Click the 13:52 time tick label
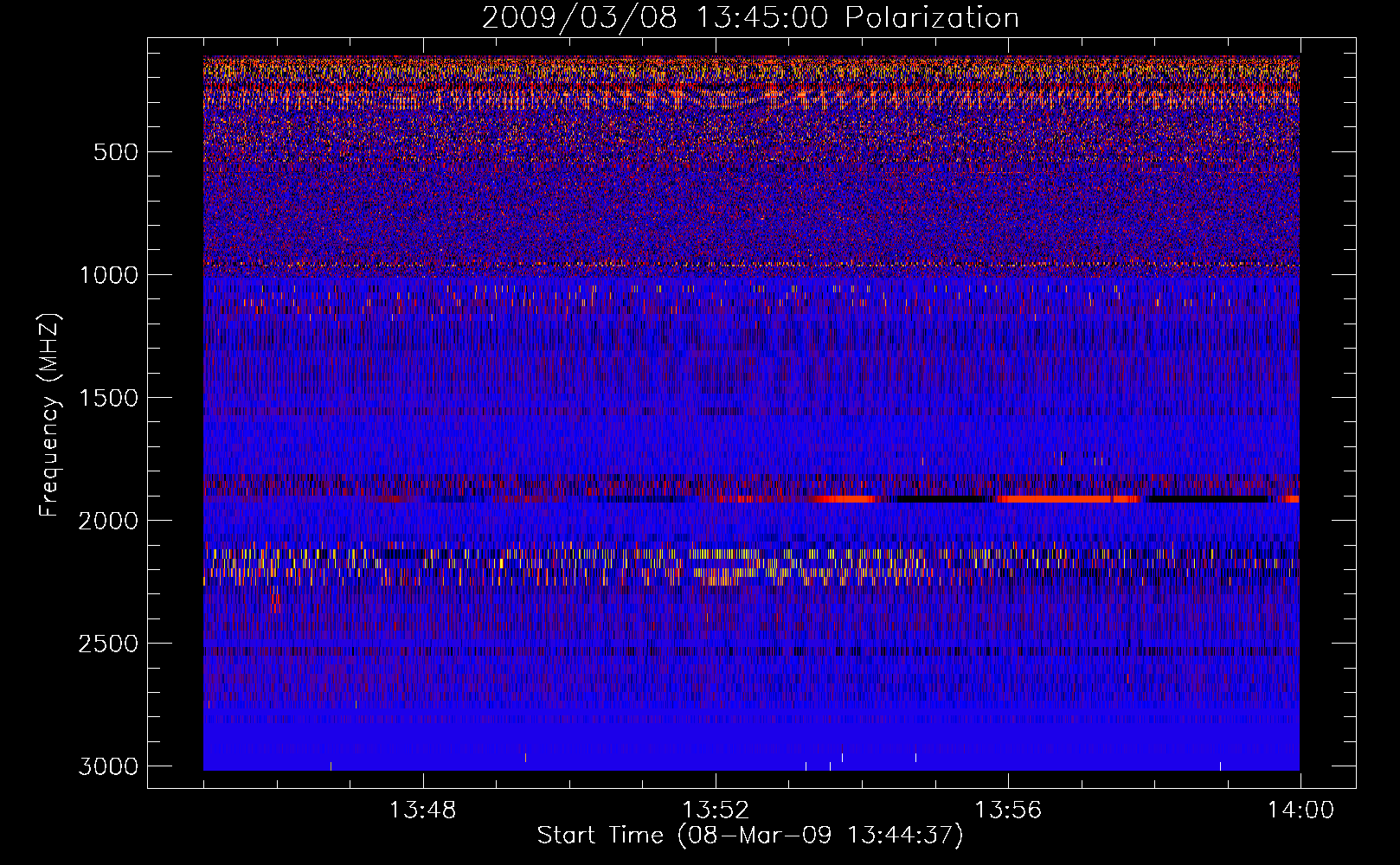1400x865 pixels. point(716,811)
